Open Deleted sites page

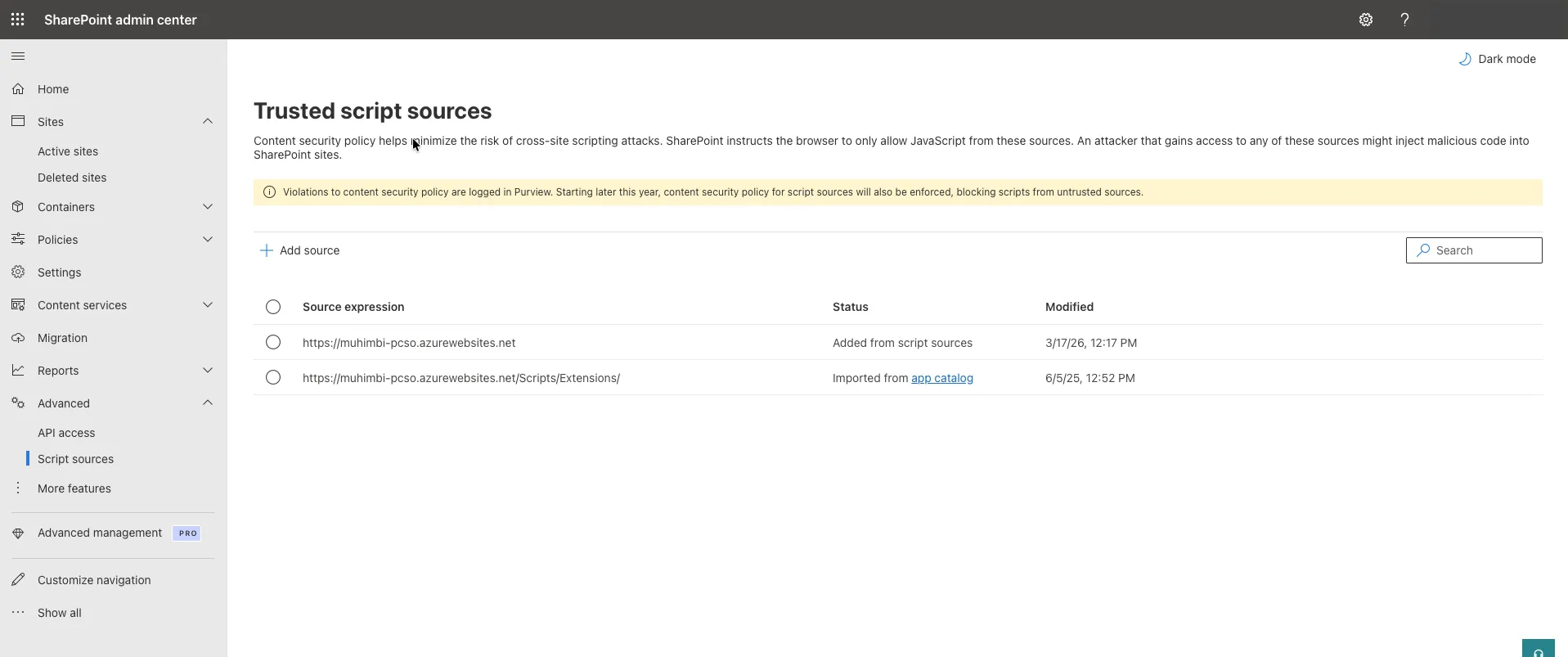pyautogui.click(x=72, y=178)
